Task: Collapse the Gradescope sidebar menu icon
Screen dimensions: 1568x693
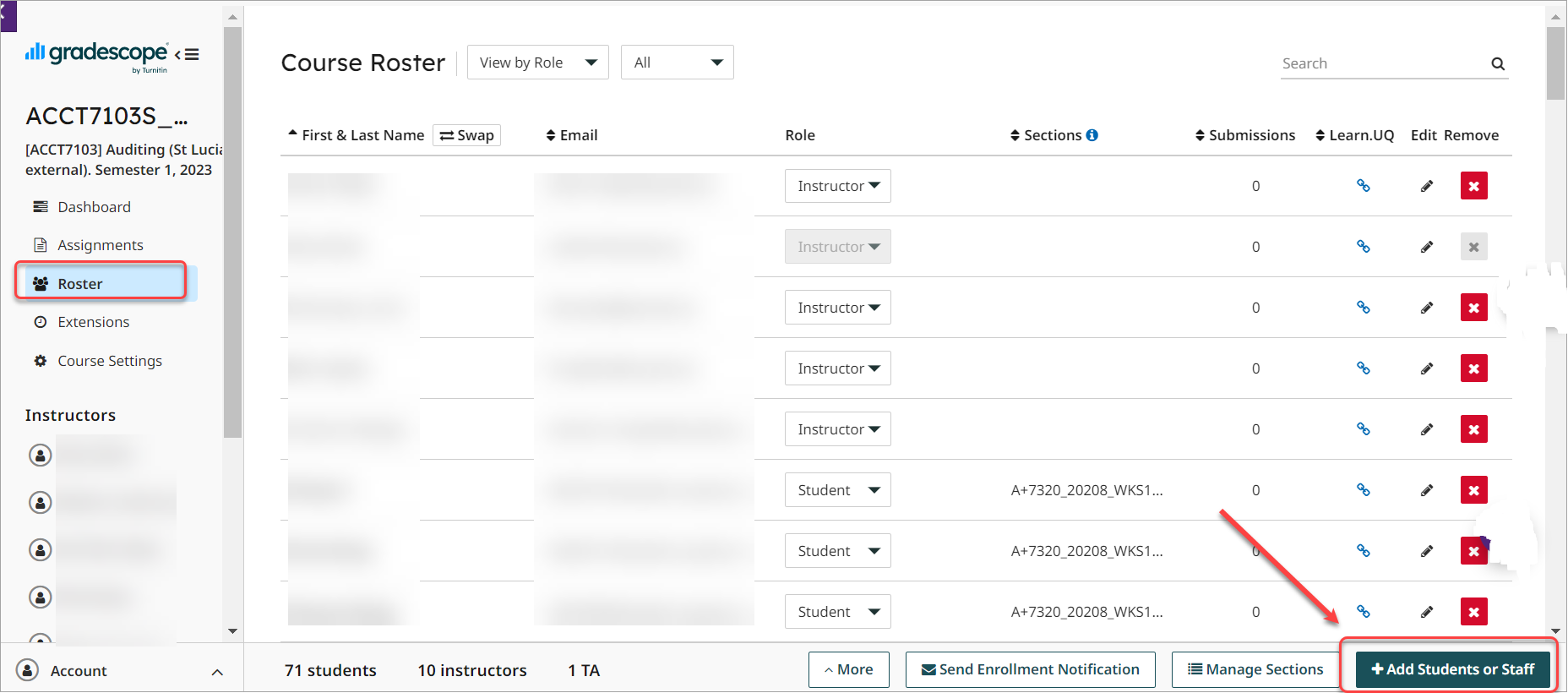Action: coord(187,55)
